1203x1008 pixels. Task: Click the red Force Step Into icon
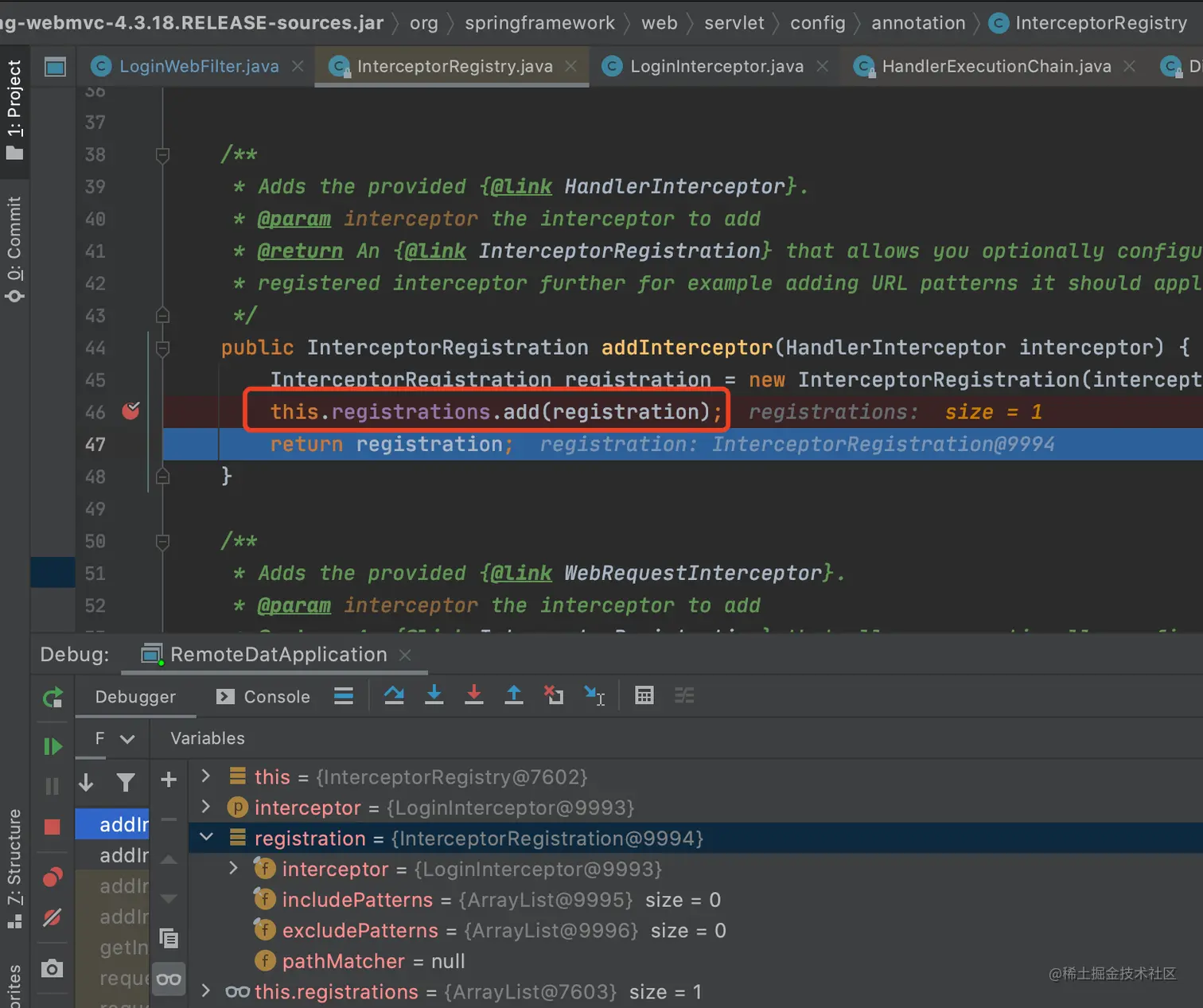coord(474,695)
